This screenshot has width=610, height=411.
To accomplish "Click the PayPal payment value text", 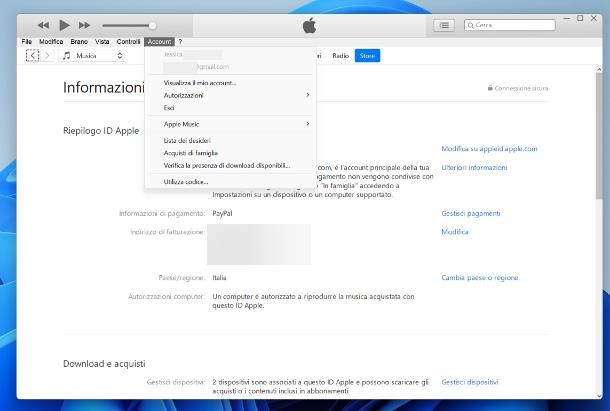I will [222, 213].
